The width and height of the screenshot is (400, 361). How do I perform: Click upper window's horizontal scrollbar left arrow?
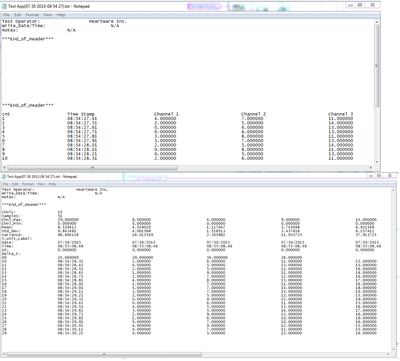(4, 168)
